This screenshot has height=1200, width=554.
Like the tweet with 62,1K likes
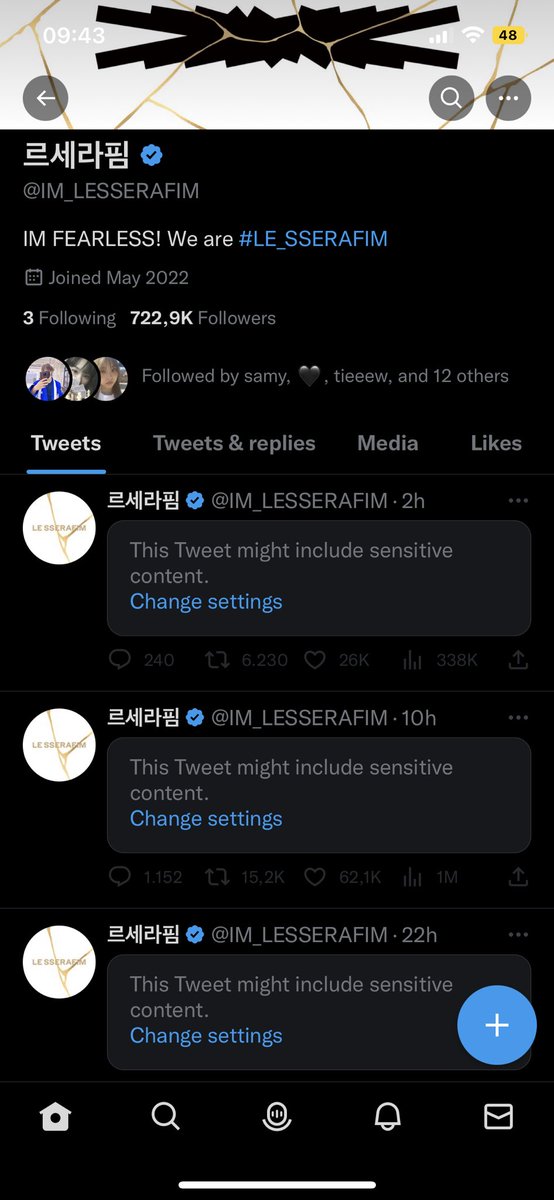pos(314,877)
